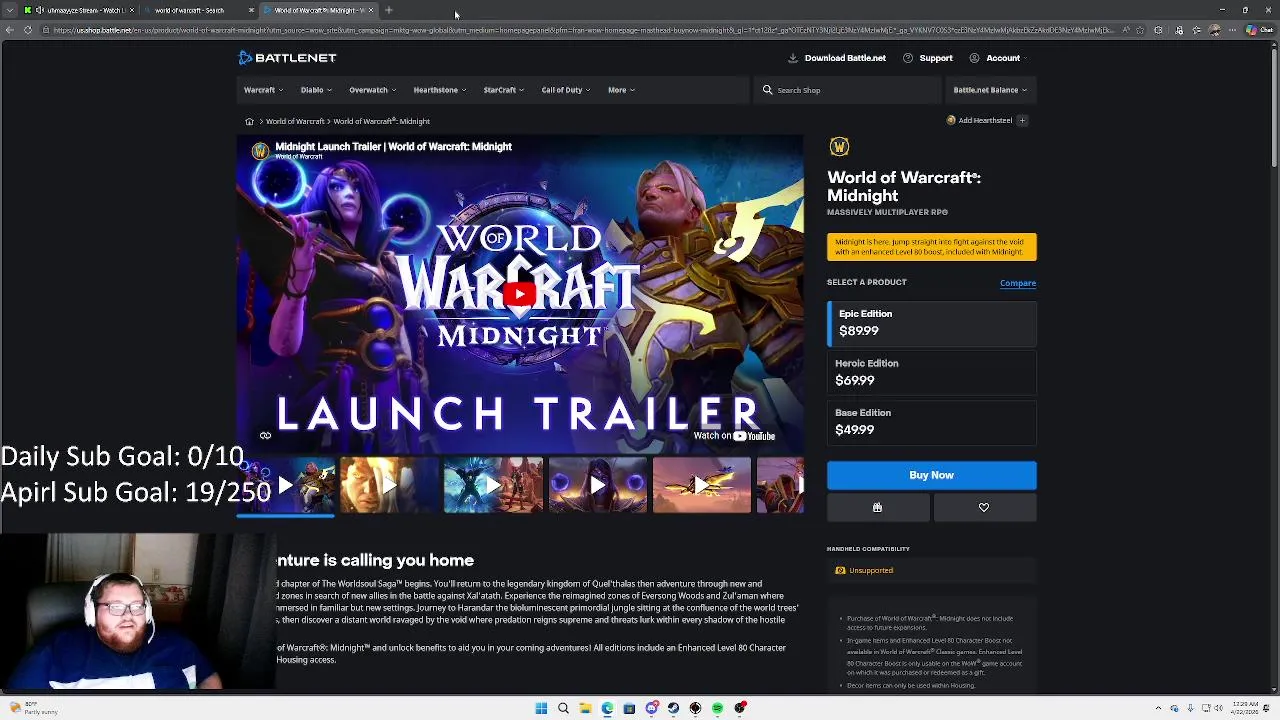Open Discord from the taskbar
Image resolution: width=1280 pixels, height=720 pixels.
click(651, 708)
